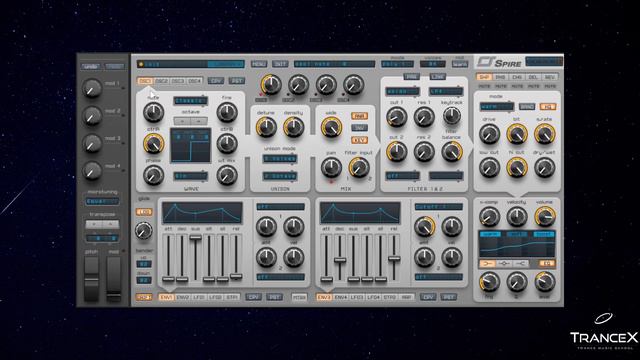Mute the SHP effect
The width and height of the screenshot is (640, 360).
484,87
